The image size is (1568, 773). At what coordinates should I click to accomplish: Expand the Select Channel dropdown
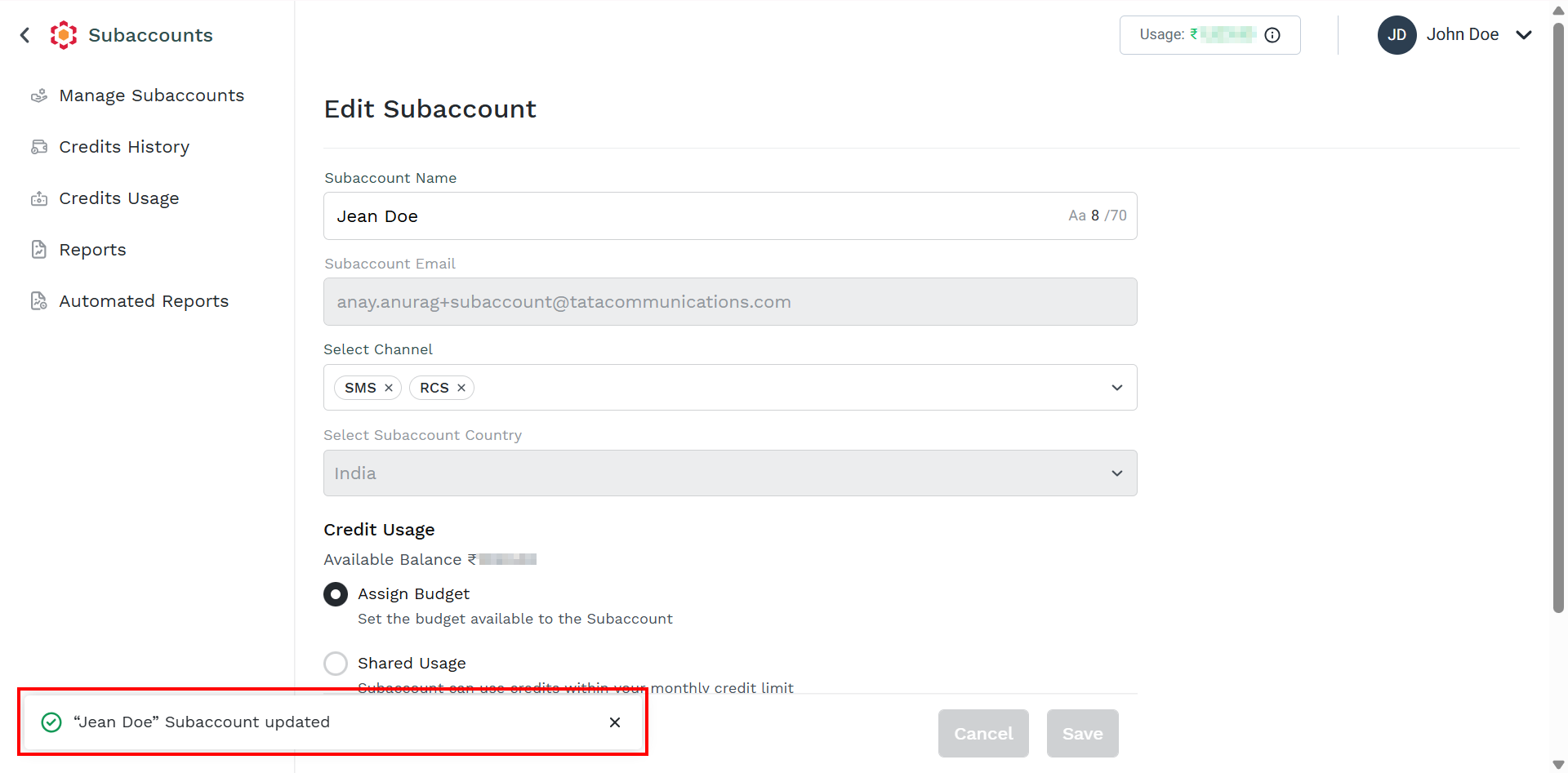coord(1117,388)
